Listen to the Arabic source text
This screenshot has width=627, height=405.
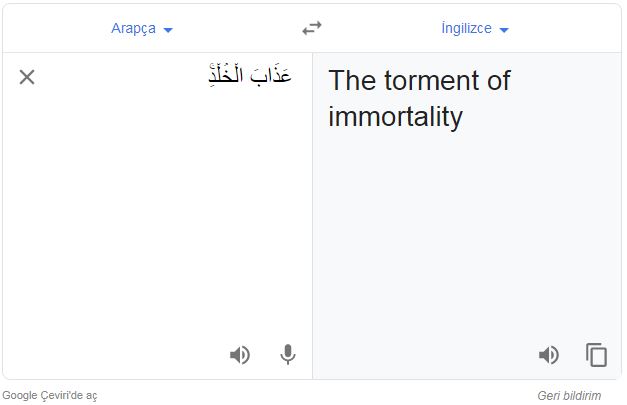[240, 354]
